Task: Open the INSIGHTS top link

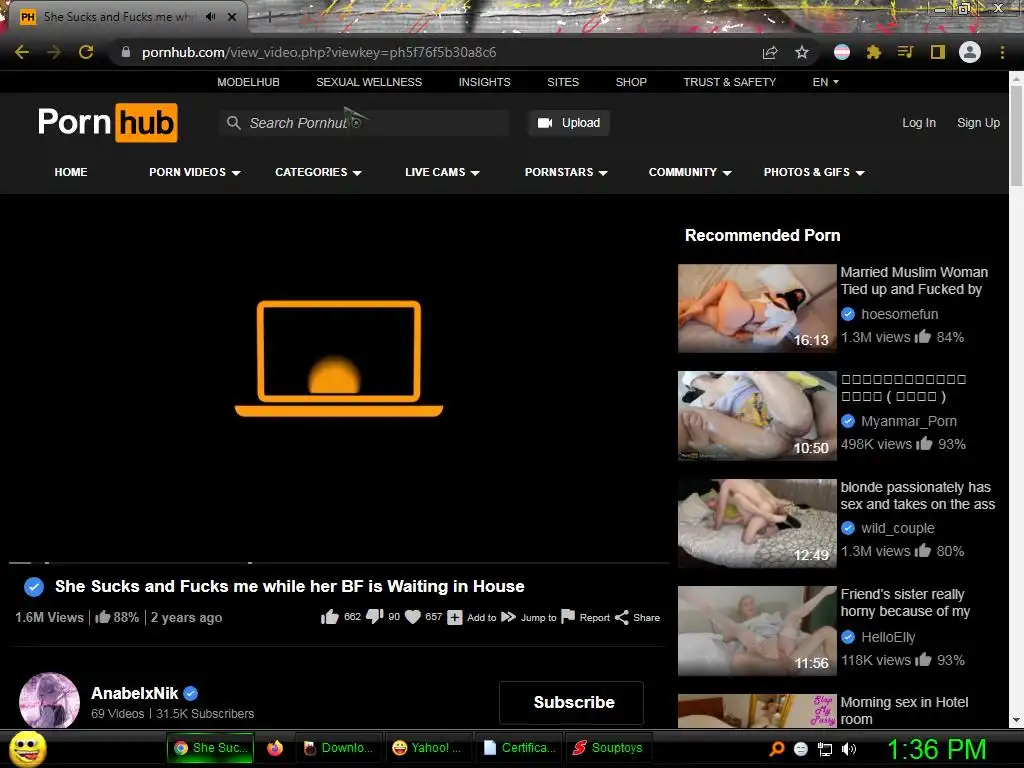Action: [485, 82]
